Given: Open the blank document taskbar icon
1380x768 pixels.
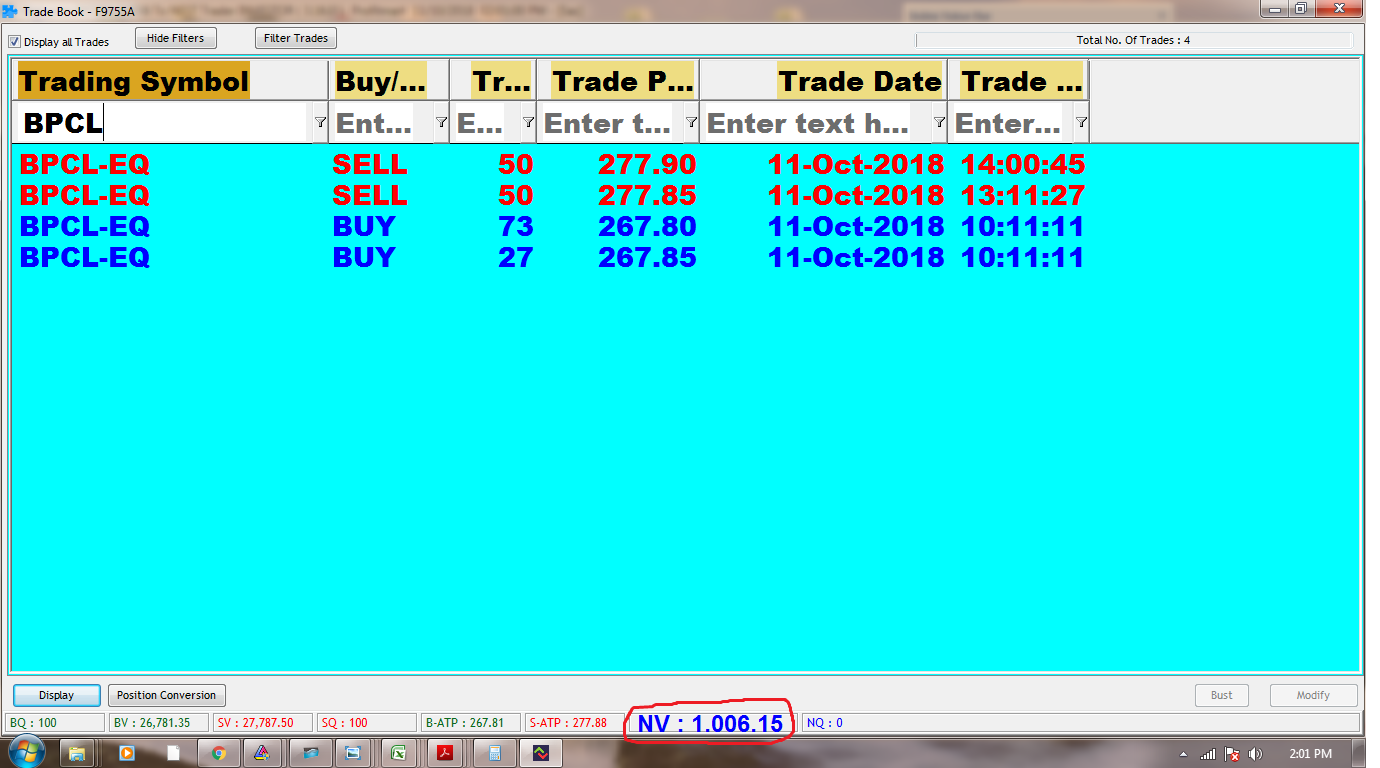Looking at the screenshot, I should tap(173, 753).
